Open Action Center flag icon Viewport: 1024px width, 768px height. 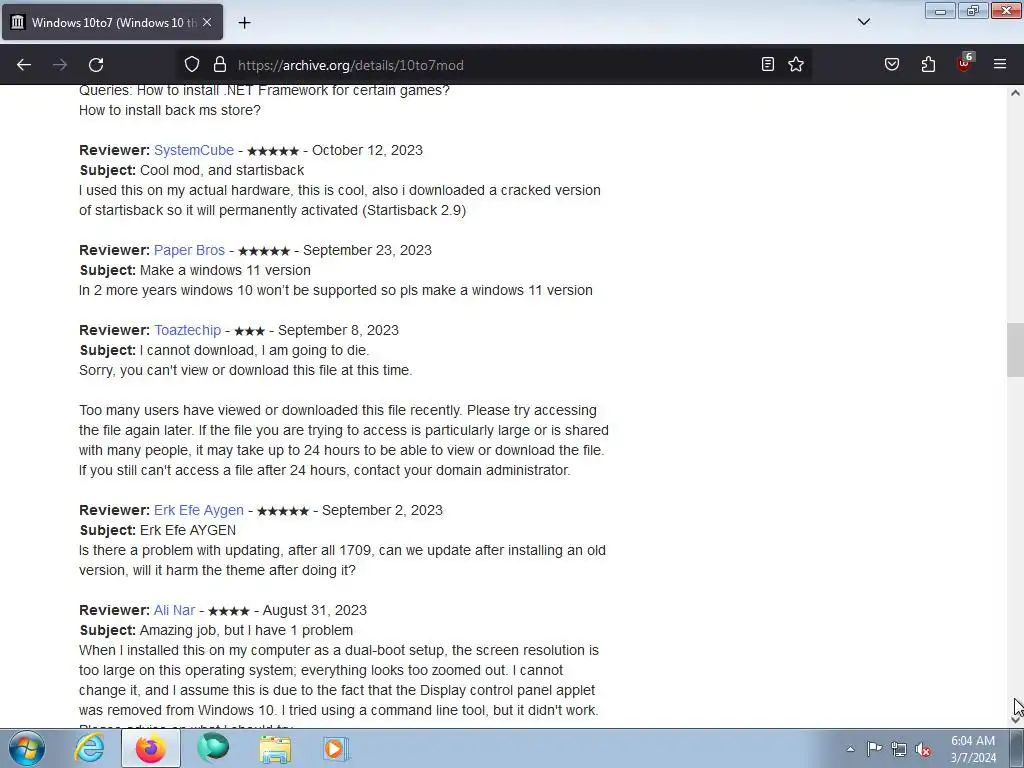click(874, 749)
